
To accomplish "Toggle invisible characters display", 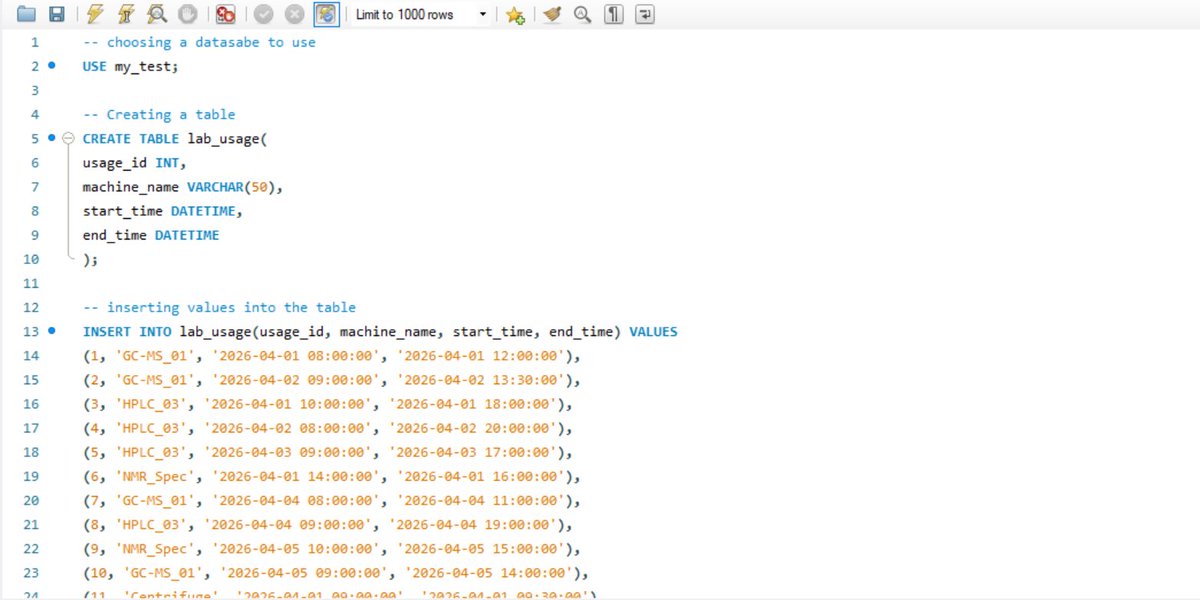I will (x=614, y=14).
